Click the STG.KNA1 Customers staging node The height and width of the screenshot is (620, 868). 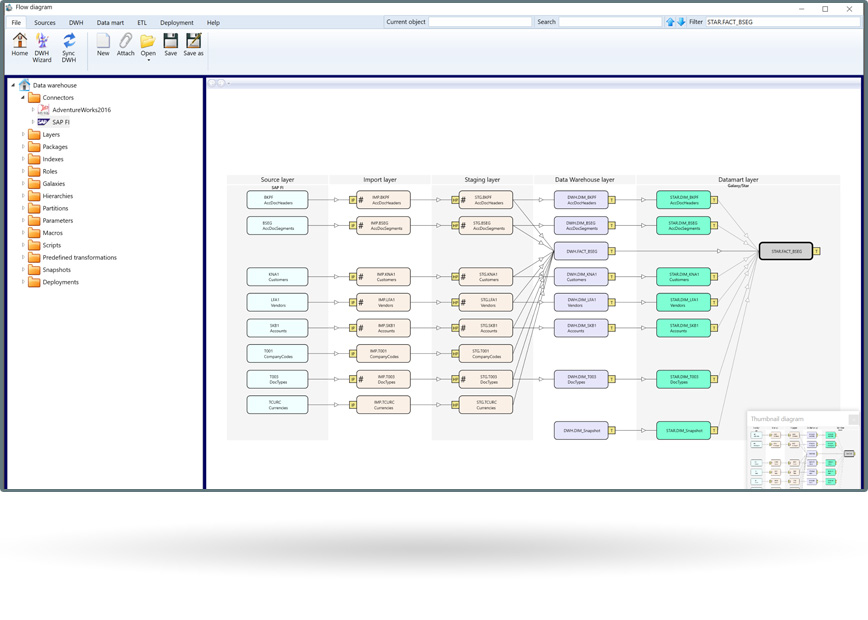coord(485,276)
